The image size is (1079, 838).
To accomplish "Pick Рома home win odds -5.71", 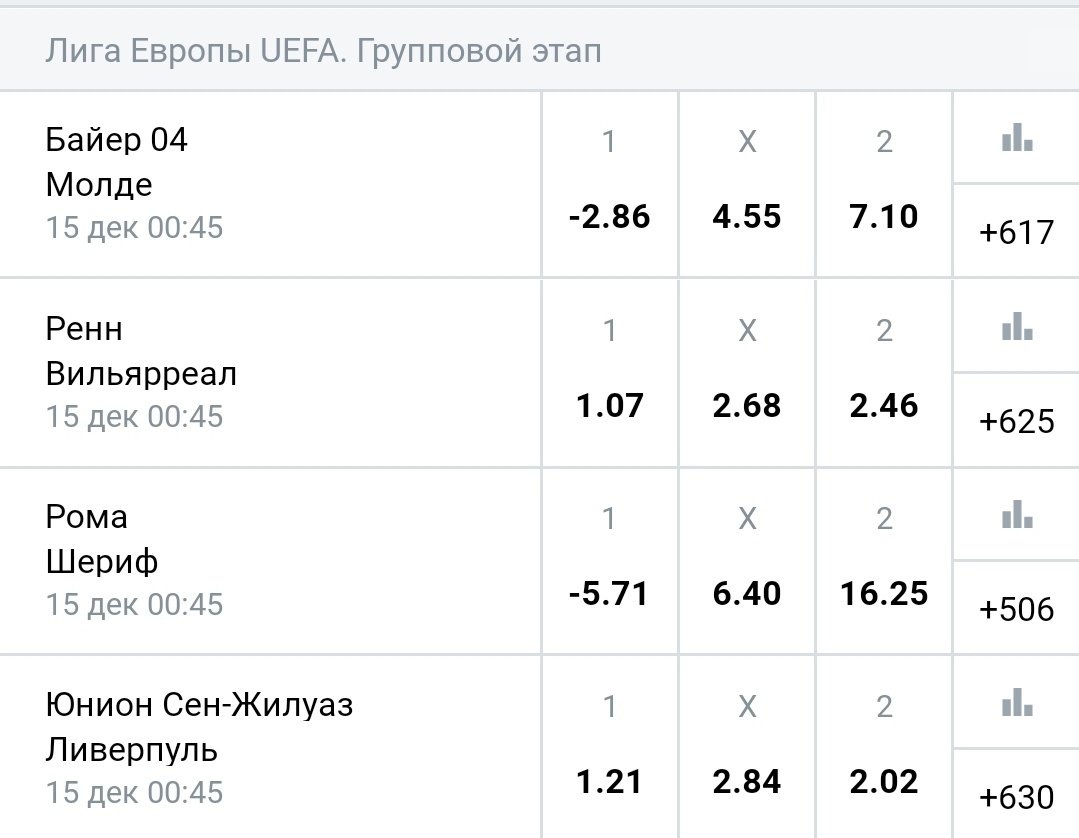I will coord(610,593).
